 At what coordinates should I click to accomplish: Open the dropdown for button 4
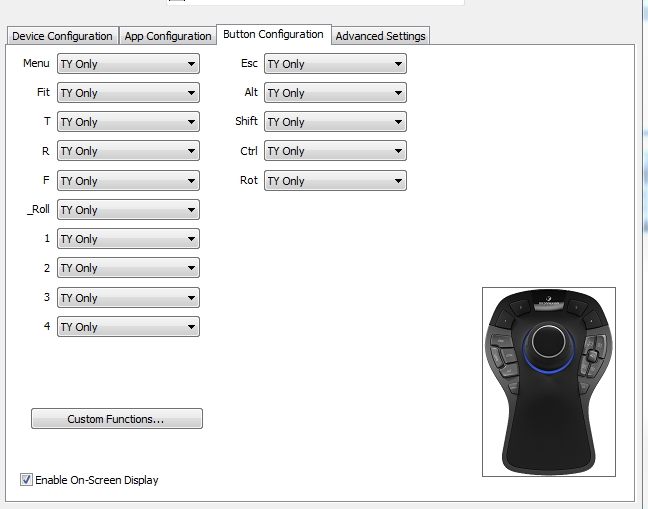pos(128,326)
